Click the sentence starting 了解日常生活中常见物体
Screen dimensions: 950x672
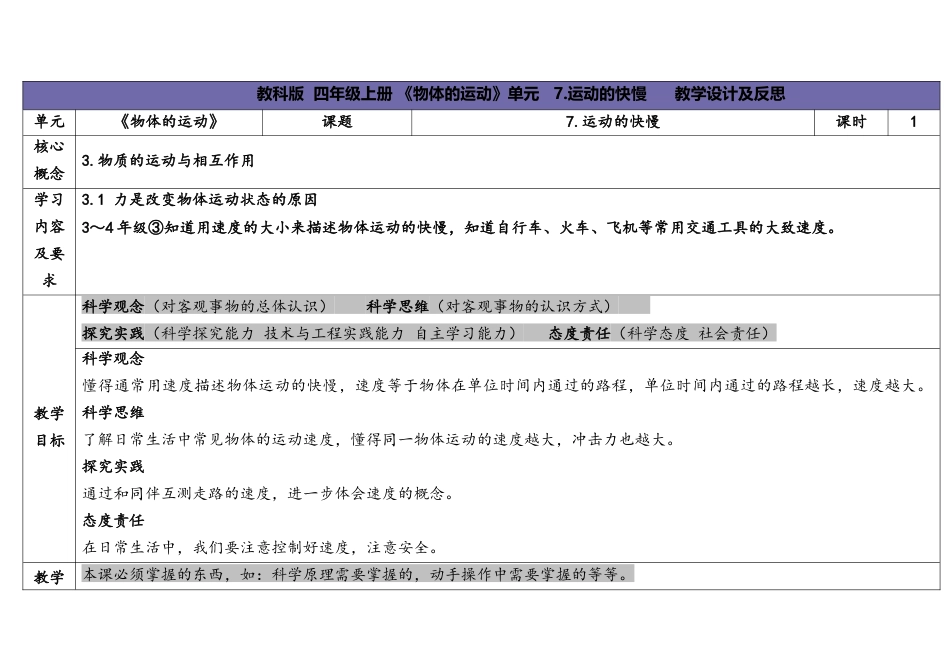tap(379, 439)
